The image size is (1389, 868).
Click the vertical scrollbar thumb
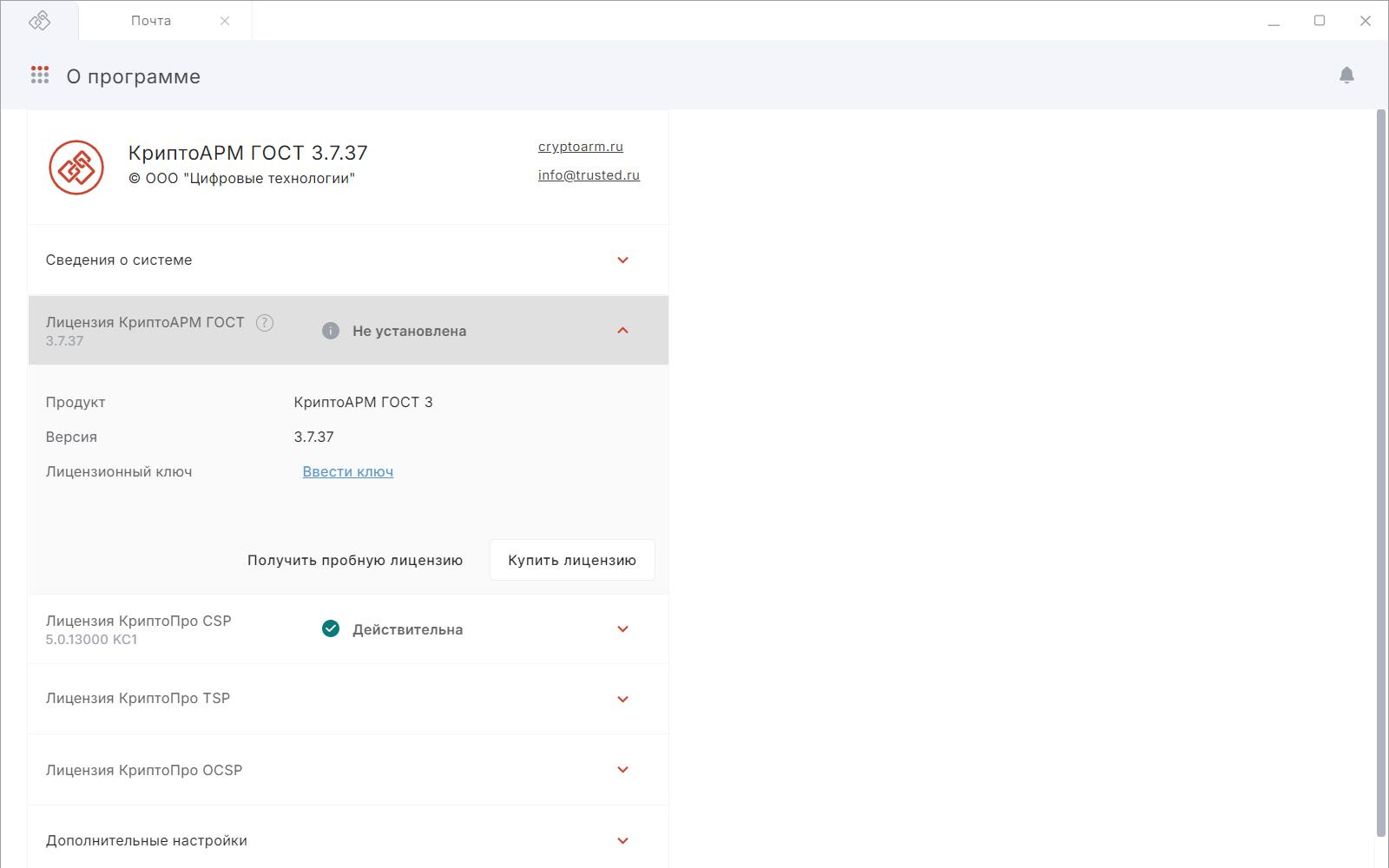coord(1382,473)
